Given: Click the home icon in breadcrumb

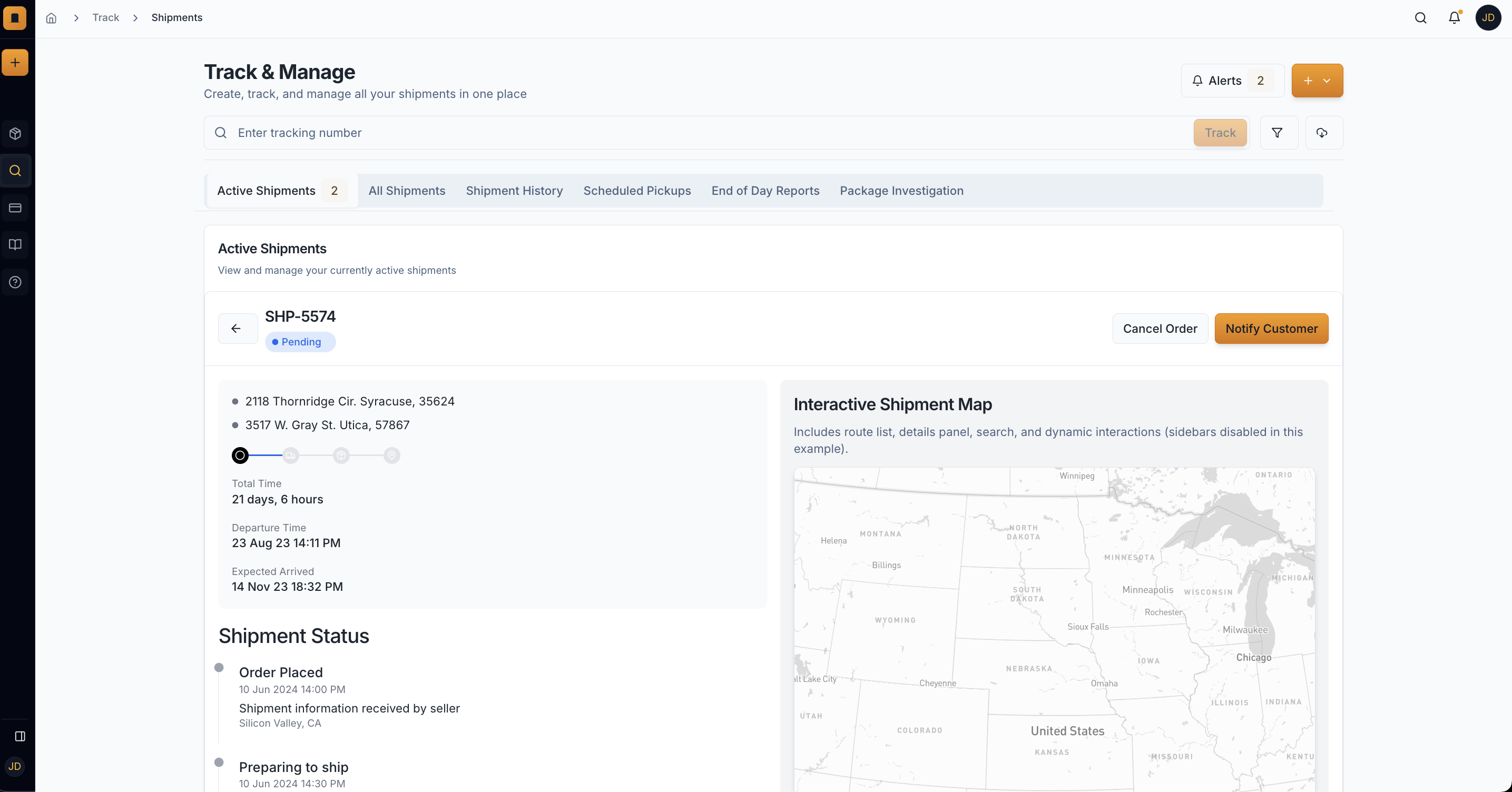Looking at the screenshot, I should tap(51, 17).
